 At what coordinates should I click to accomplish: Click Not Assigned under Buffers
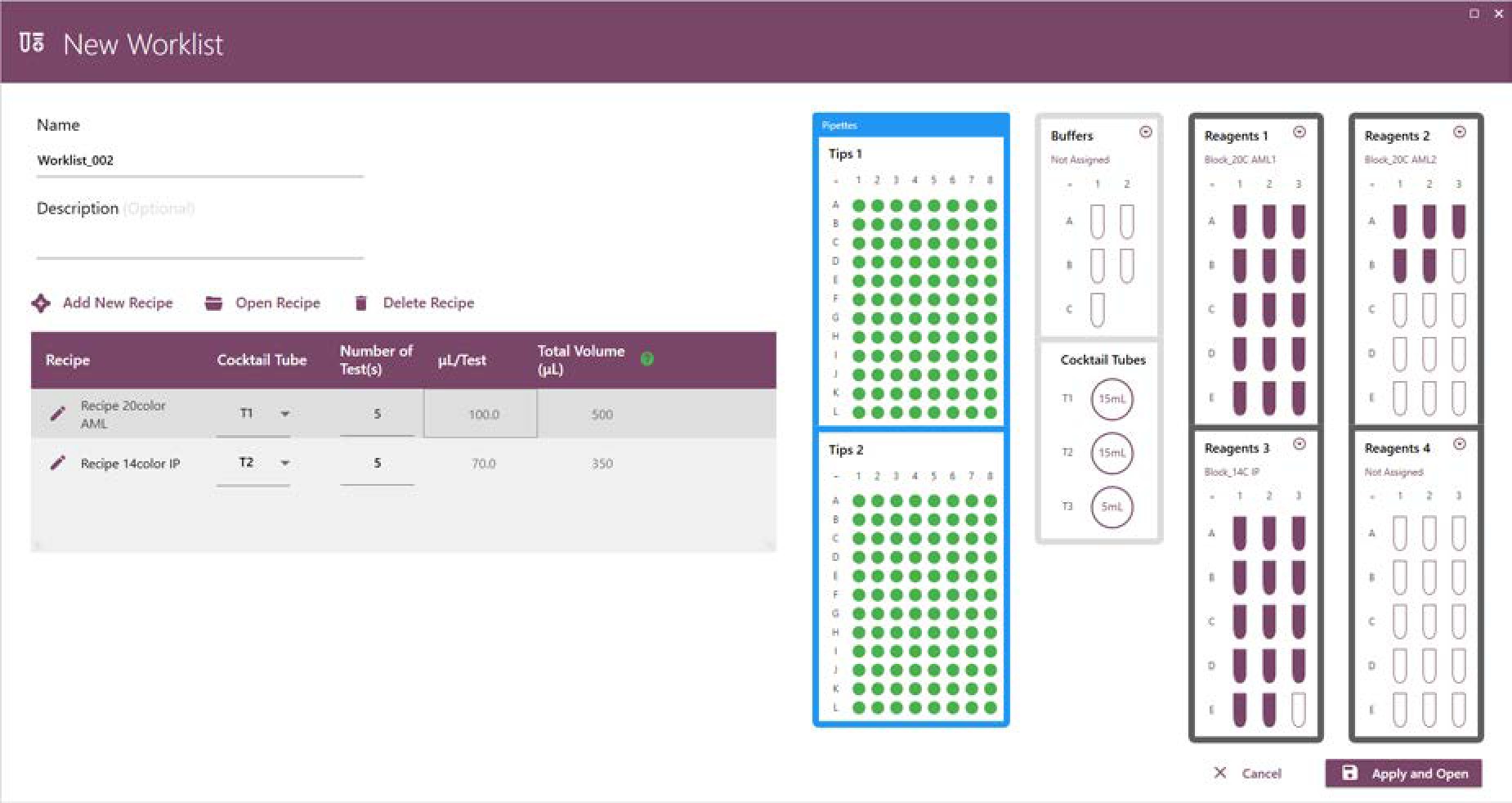[x=1080, y=159]
